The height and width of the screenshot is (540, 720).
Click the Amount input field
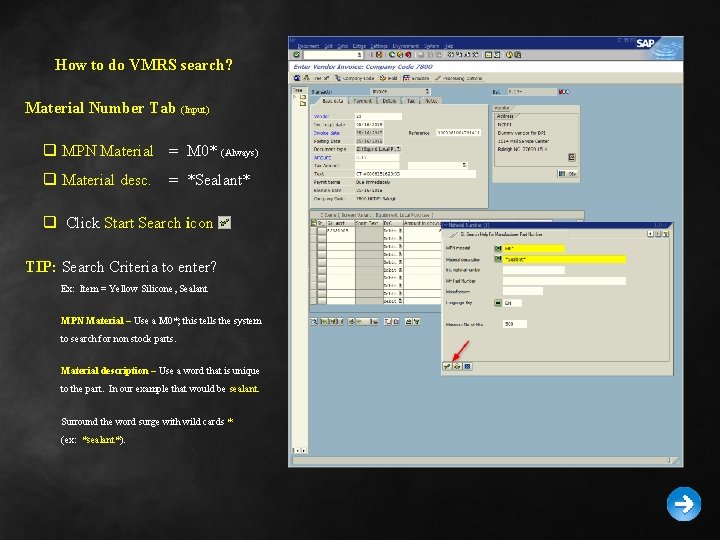[x=377, y=158]
